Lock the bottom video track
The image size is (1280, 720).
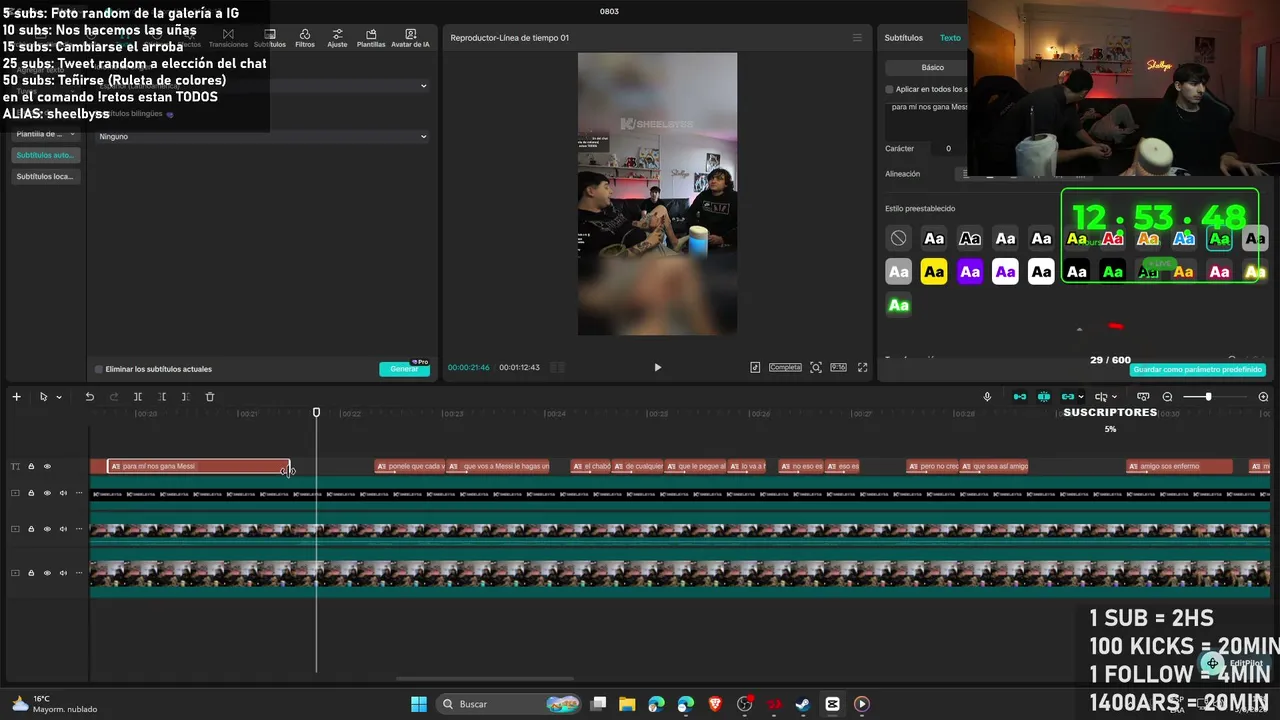[x=31, y=573]
